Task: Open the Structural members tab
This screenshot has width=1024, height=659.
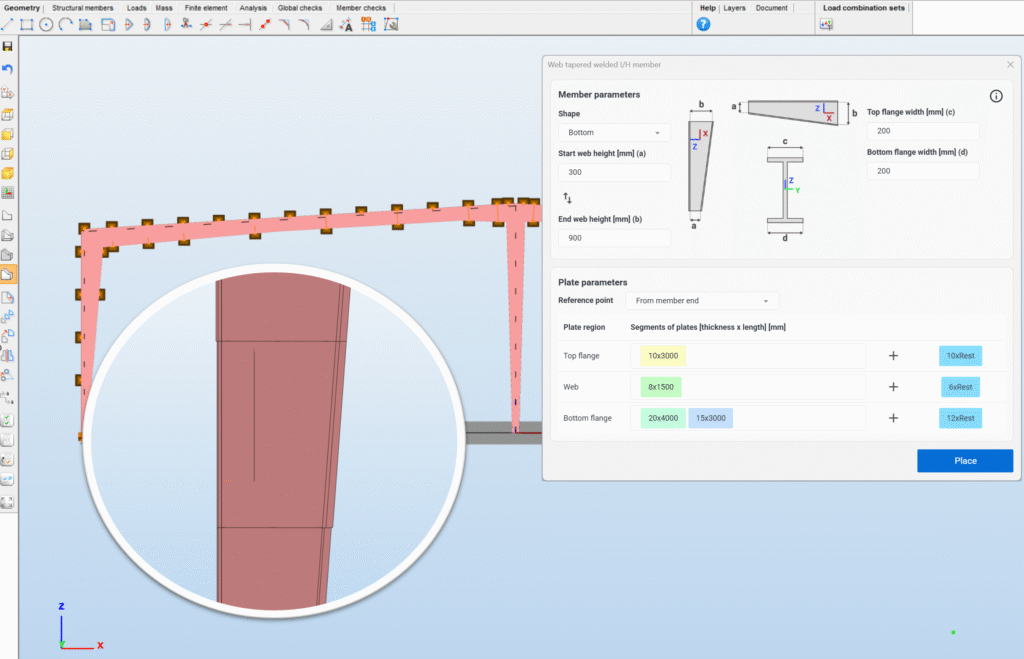Action: [82, 7]
